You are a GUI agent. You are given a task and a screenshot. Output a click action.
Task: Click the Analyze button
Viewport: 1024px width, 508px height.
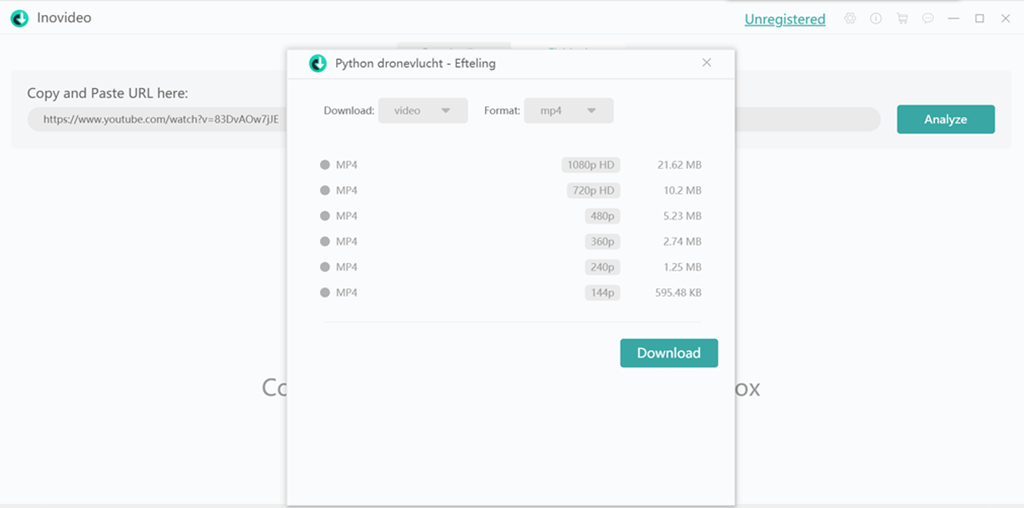pyautogui.click(x=946, y=119)
